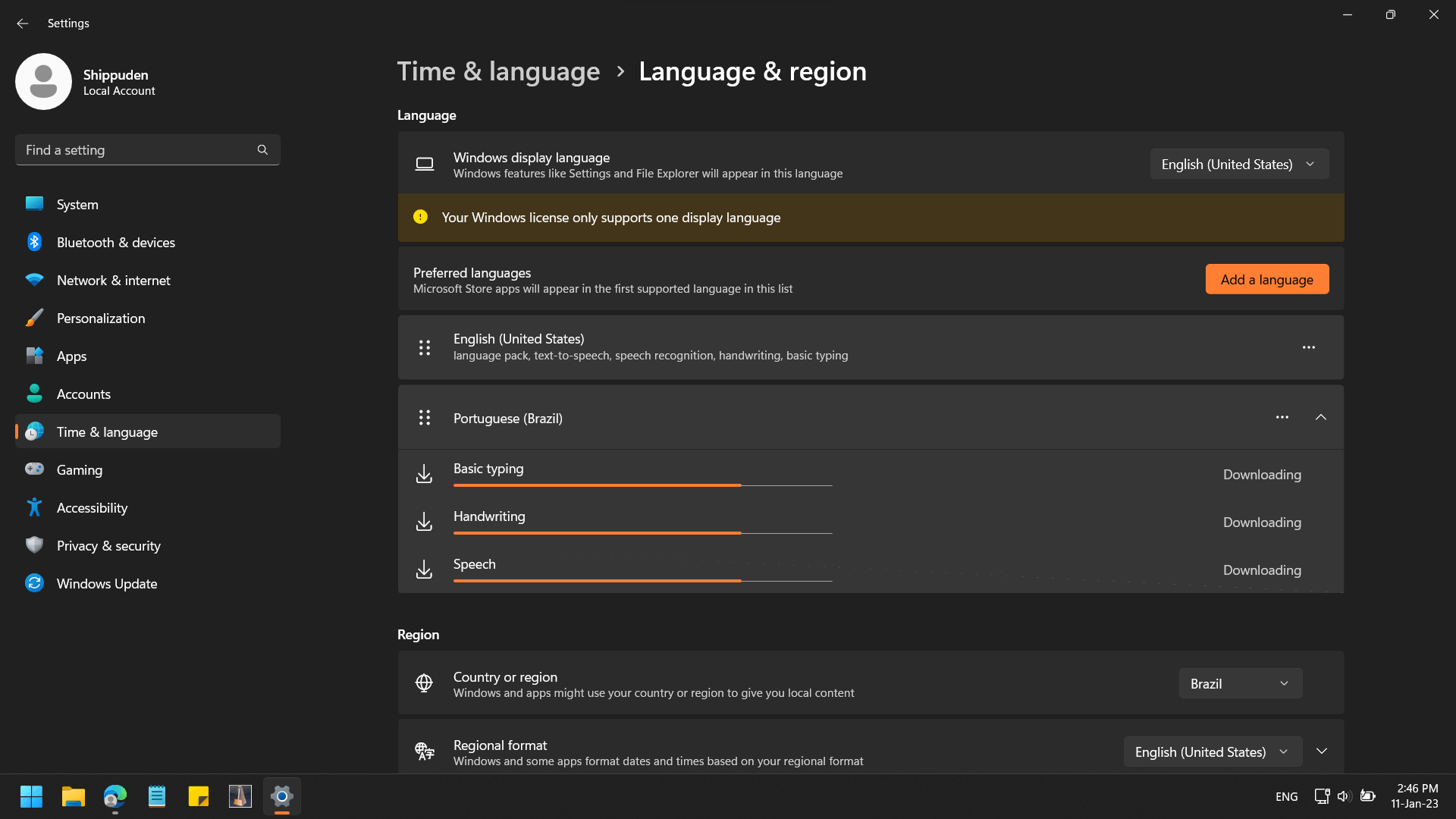The width and height of the screenshot is (1456, 819).
Task: Click the Regional format icon
Action: point(424,752)
